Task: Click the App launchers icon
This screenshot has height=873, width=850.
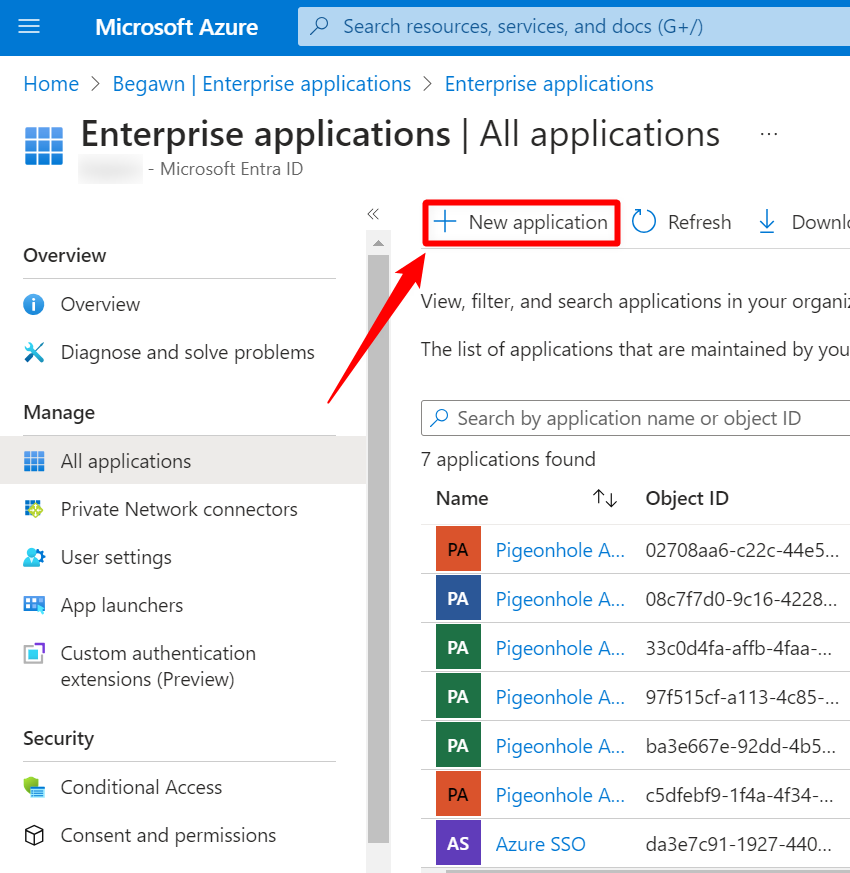Action: coord(34,605)
